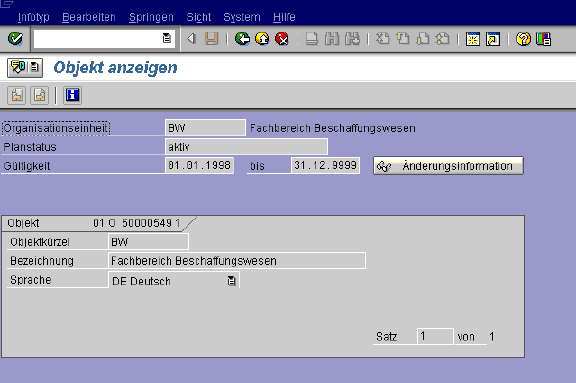
Task: Click the icon button beside Objekt anzeigen title
Action: [x=25, y=68]
